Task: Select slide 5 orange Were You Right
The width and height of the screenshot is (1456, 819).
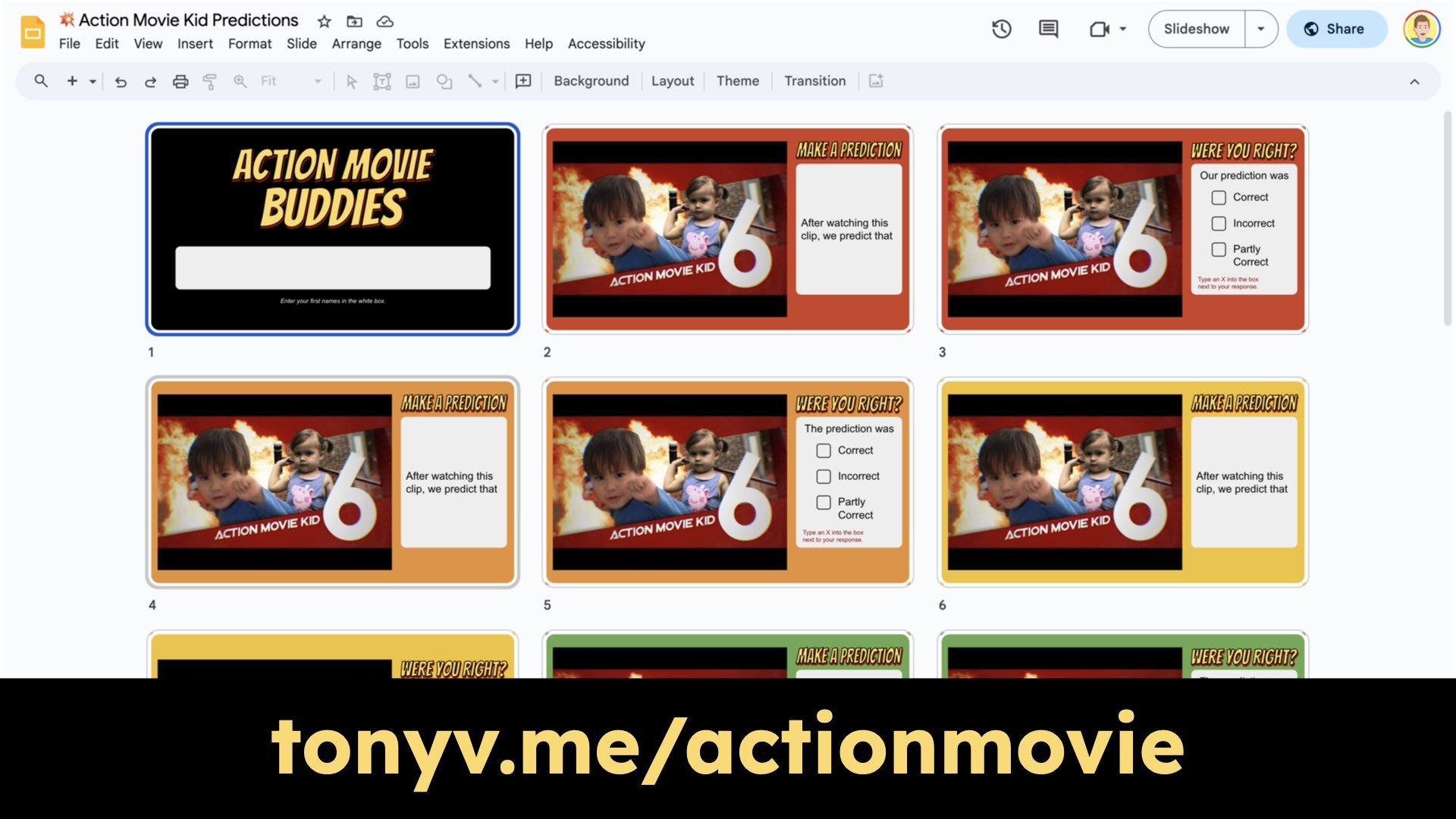Action: [x=728, y=482]
